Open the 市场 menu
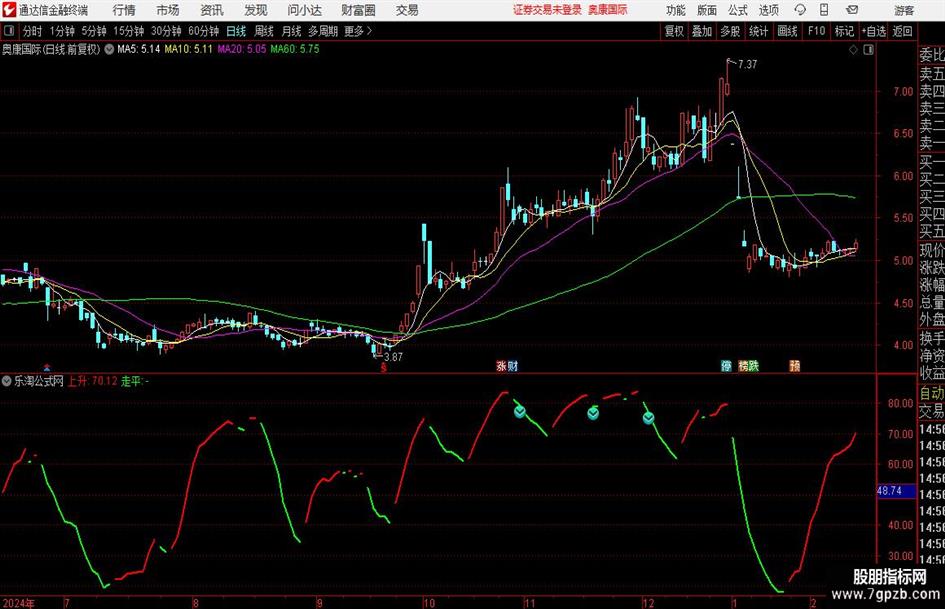This screenshot has height=609, width=945. click(x=168, y=10)
